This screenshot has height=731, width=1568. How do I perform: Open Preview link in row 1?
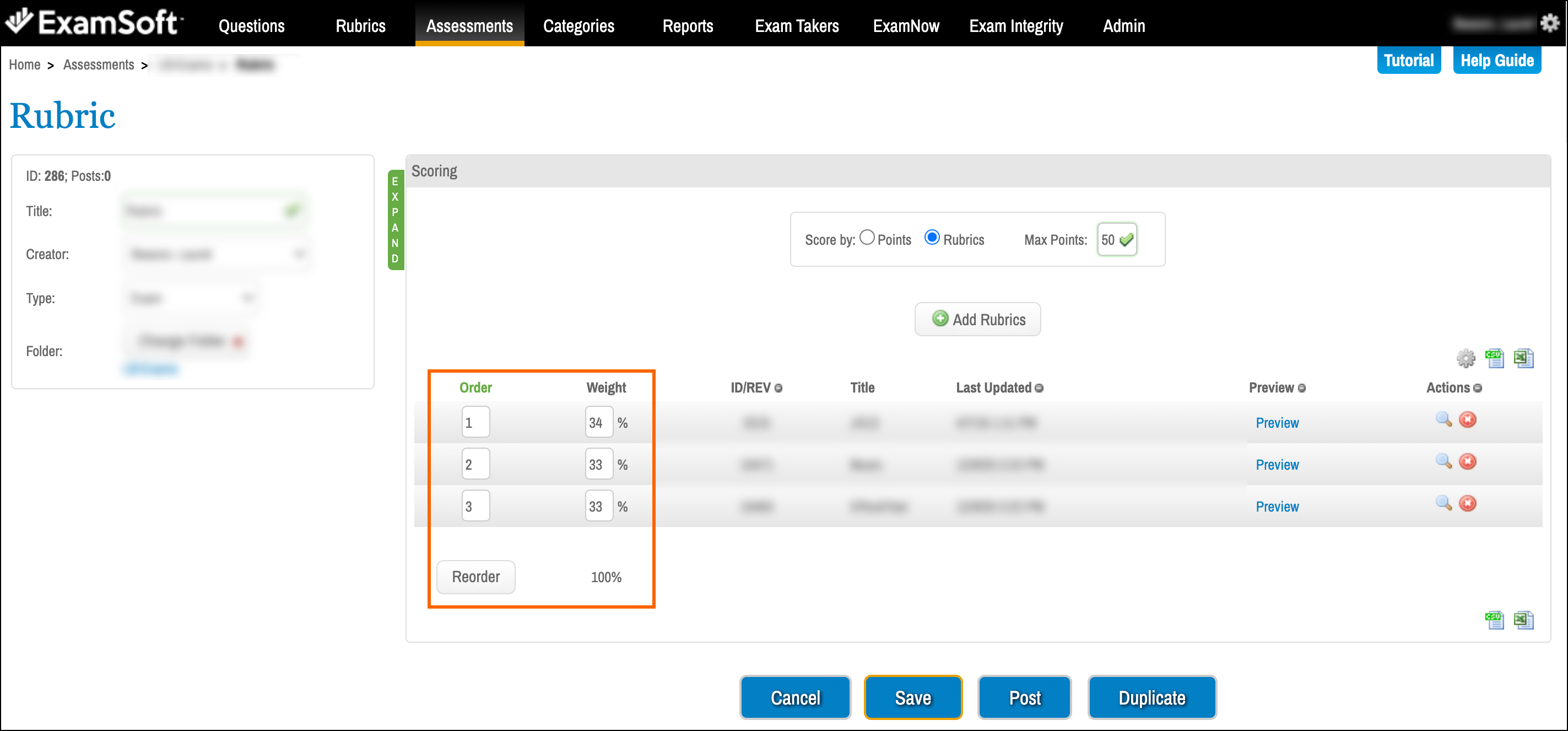pos(1277,423)
